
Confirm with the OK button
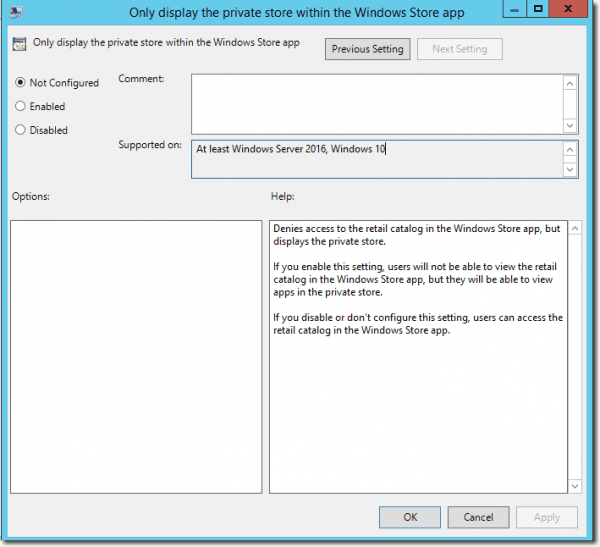(410, 517)
